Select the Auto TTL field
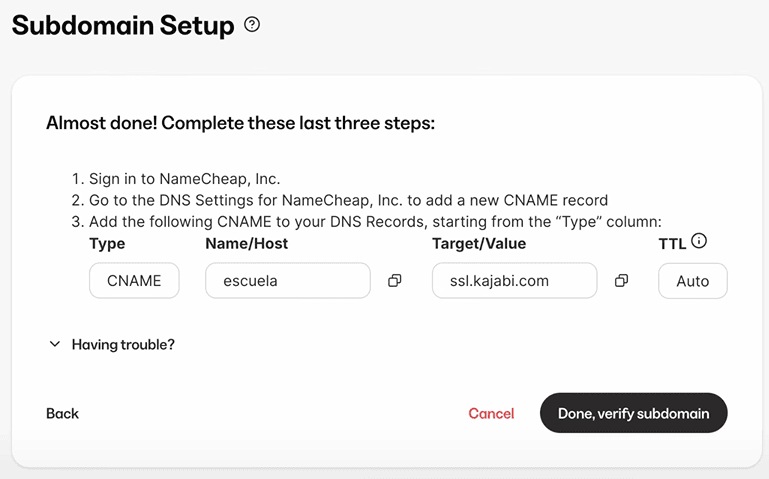 [692, 281]
